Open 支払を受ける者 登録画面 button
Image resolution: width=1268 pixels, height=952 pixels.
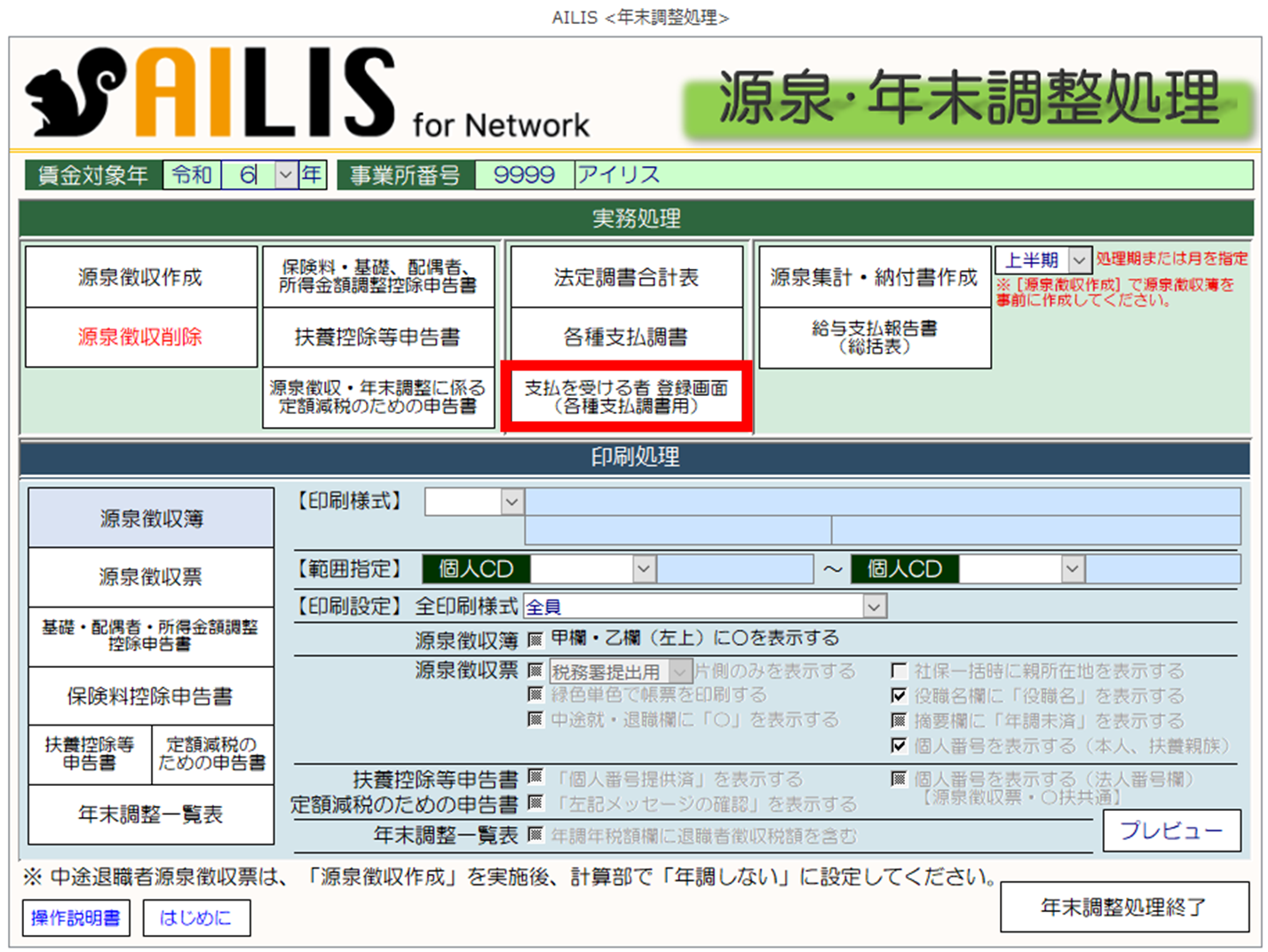(x=626, y=397)
